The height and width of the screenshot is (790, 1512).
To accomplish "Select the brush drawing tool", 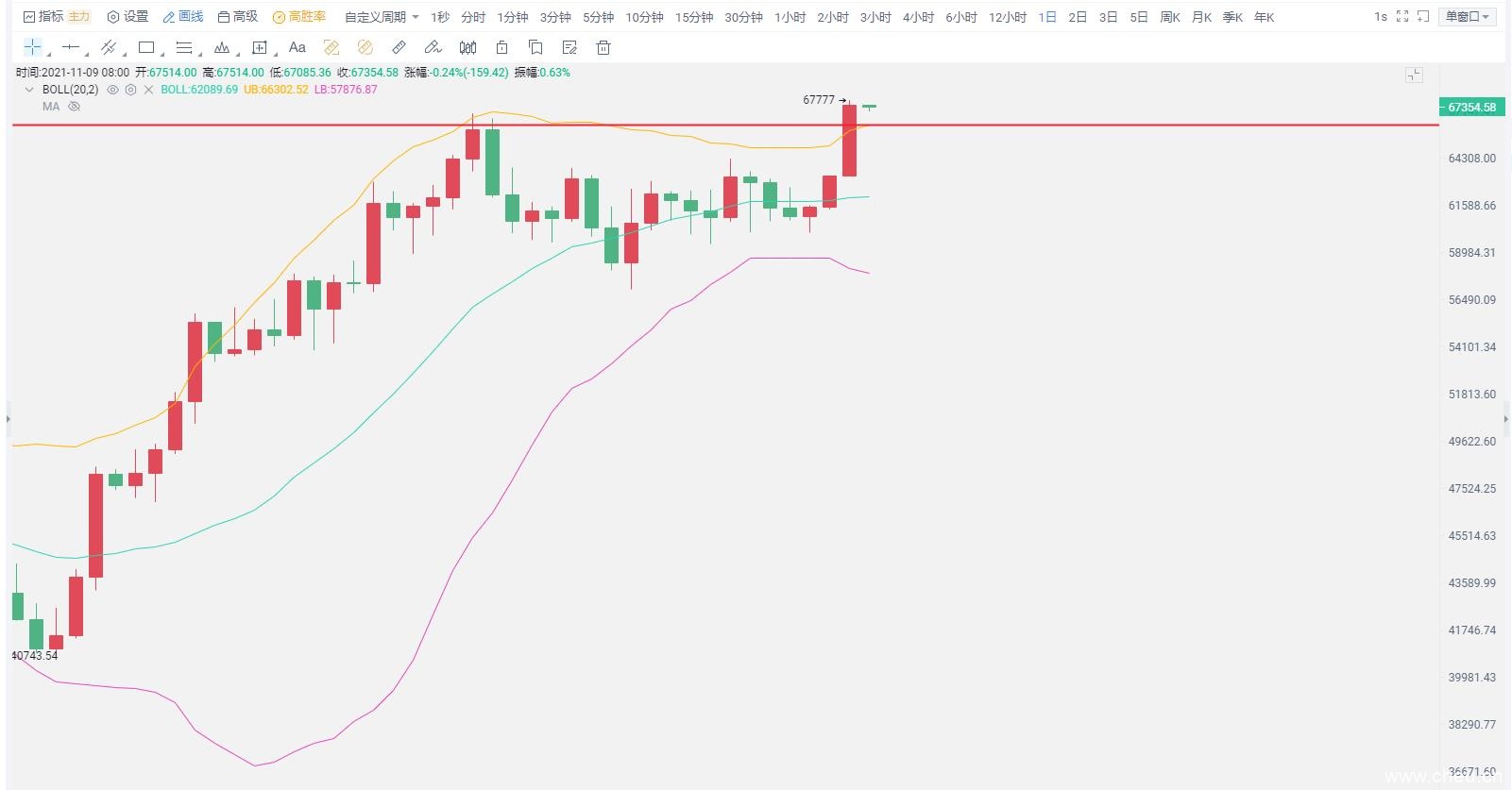I will (x=433, y=47).
